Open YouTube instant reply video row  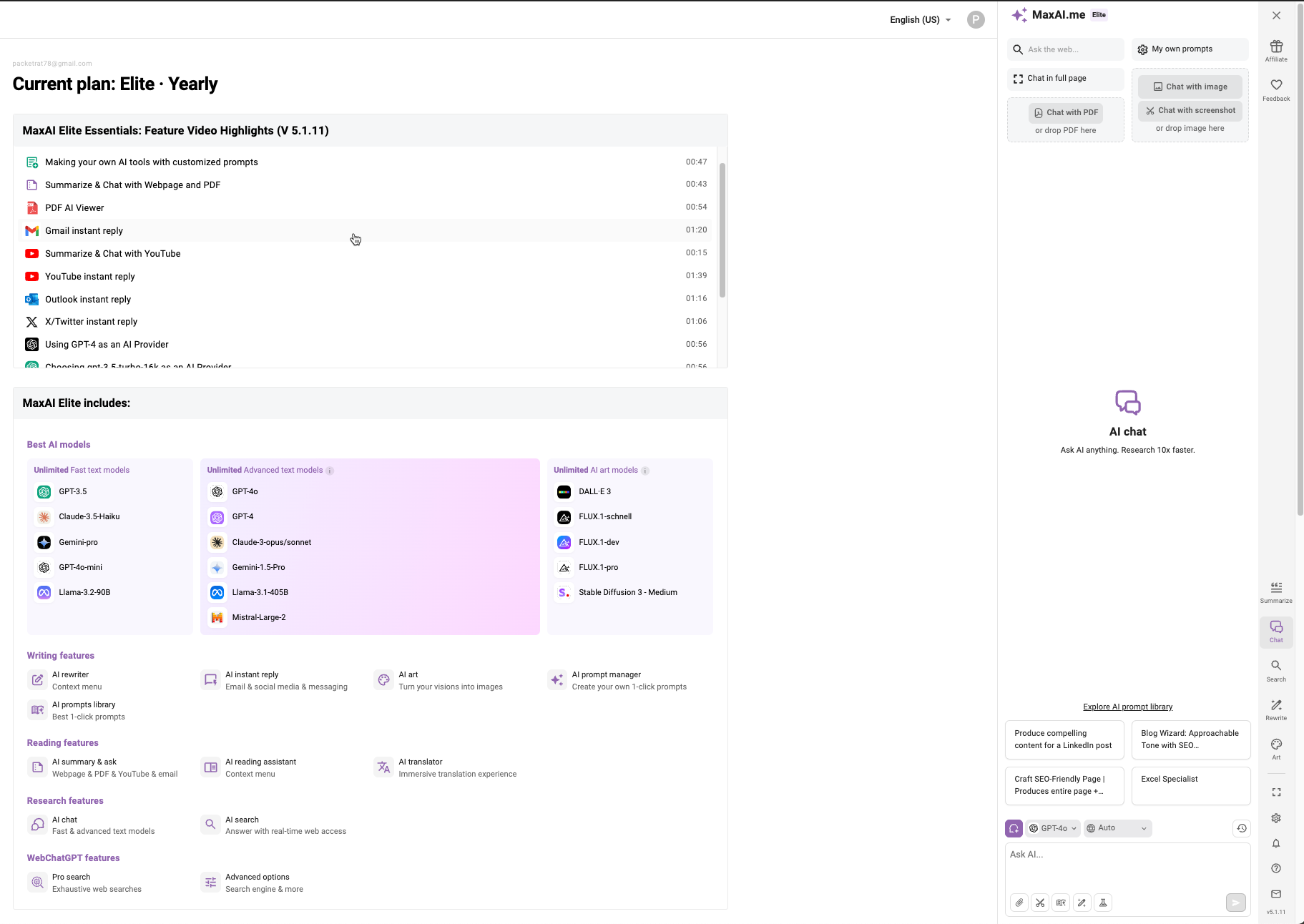pos(366,277)
